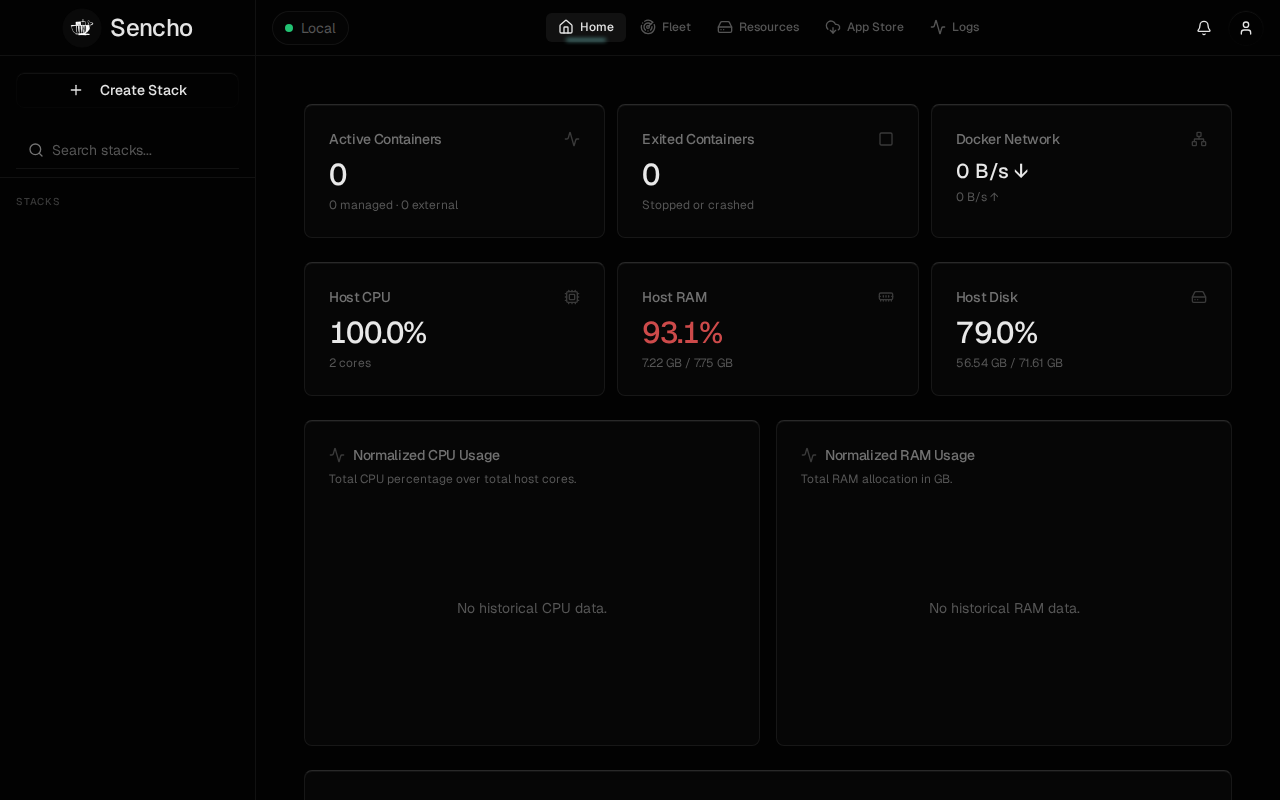Go to the App Store tab
Viewport: 1280px width, 800px height.
[x=865, y=27]
